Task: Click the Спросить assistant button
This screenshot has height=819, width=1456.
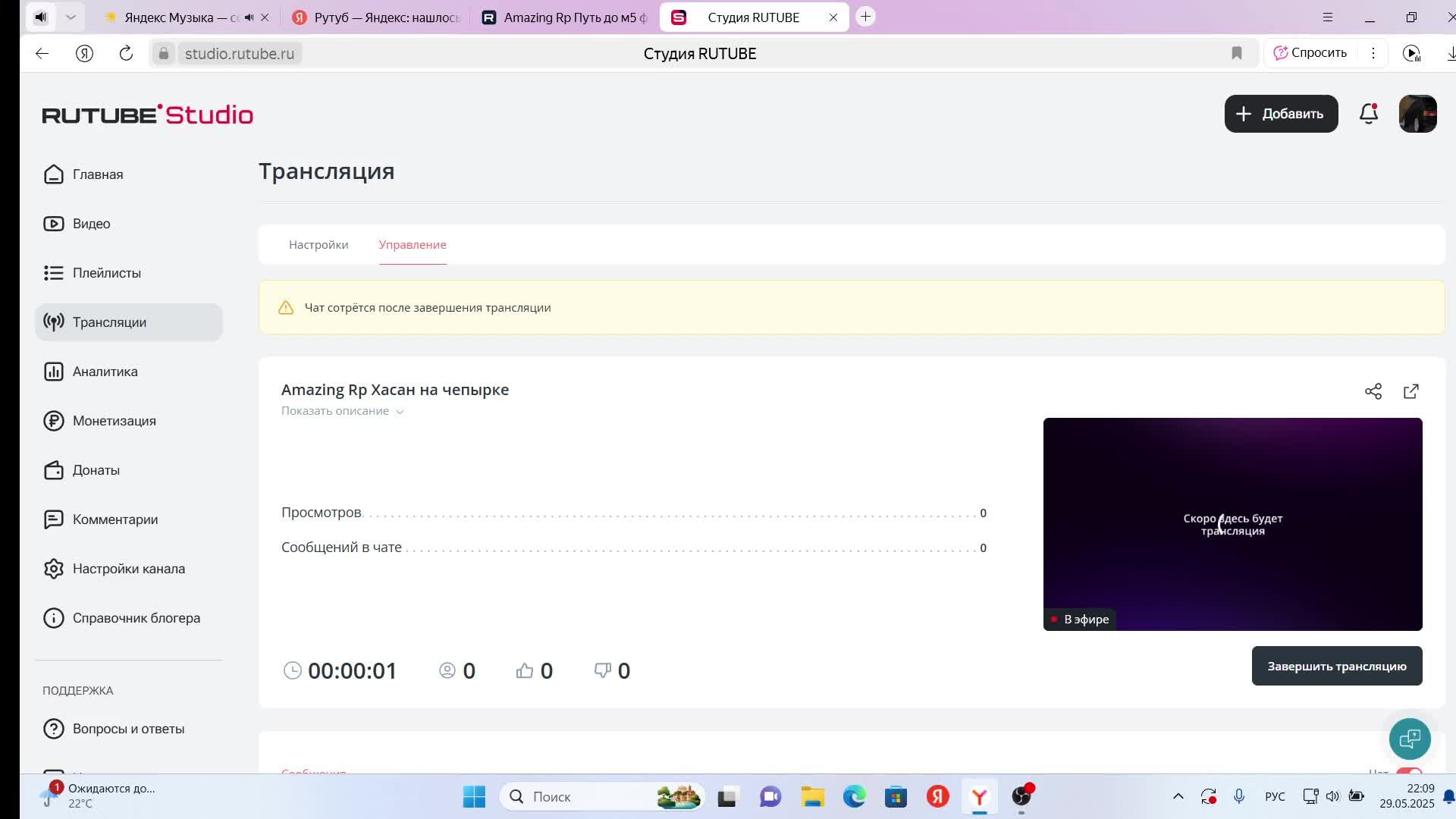Action: click(1310, 52)
